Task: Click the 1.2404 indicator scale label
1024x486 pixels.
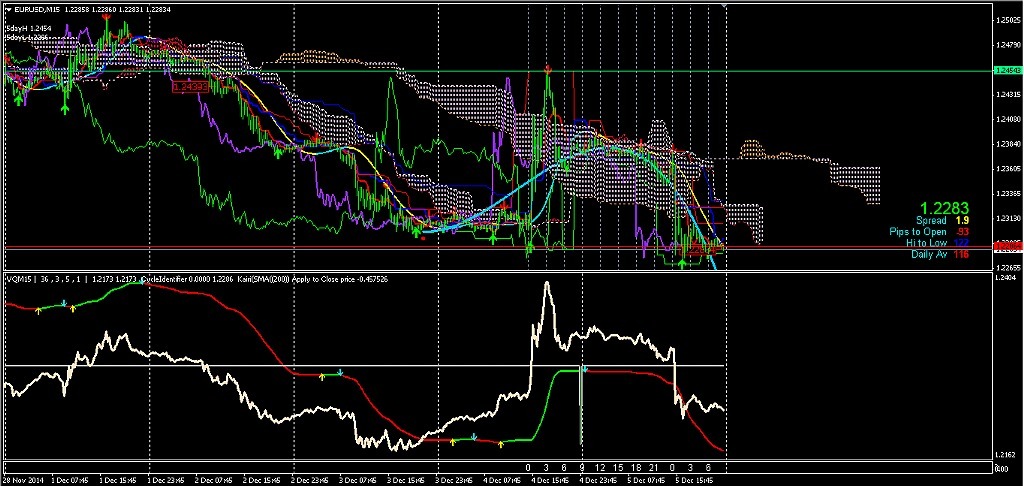Action: click(x=1008, y=280)
